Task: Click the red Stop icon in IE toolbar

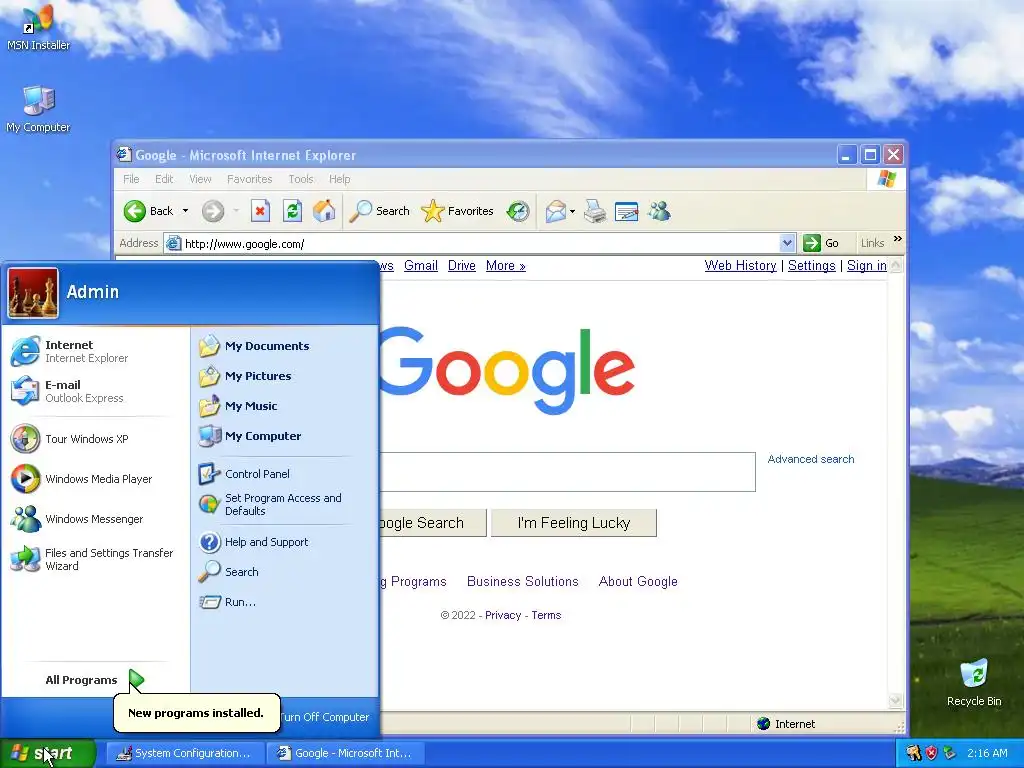Action: 260,211
